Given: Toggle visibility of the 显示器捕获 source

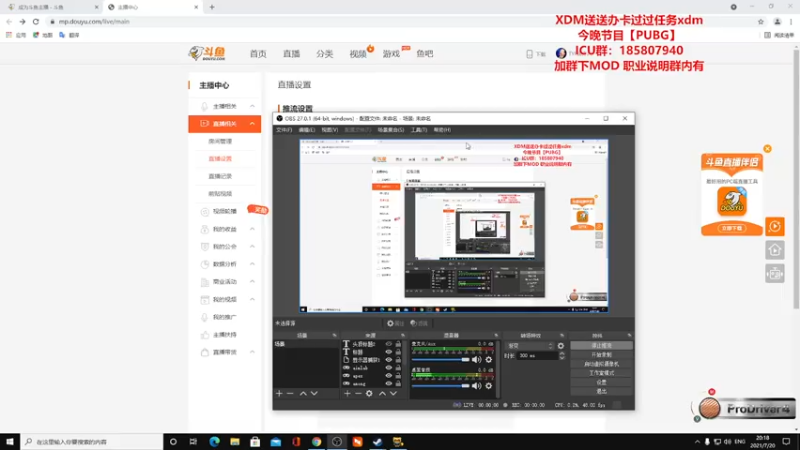Looking at the screenshot, I should point(389,360).
